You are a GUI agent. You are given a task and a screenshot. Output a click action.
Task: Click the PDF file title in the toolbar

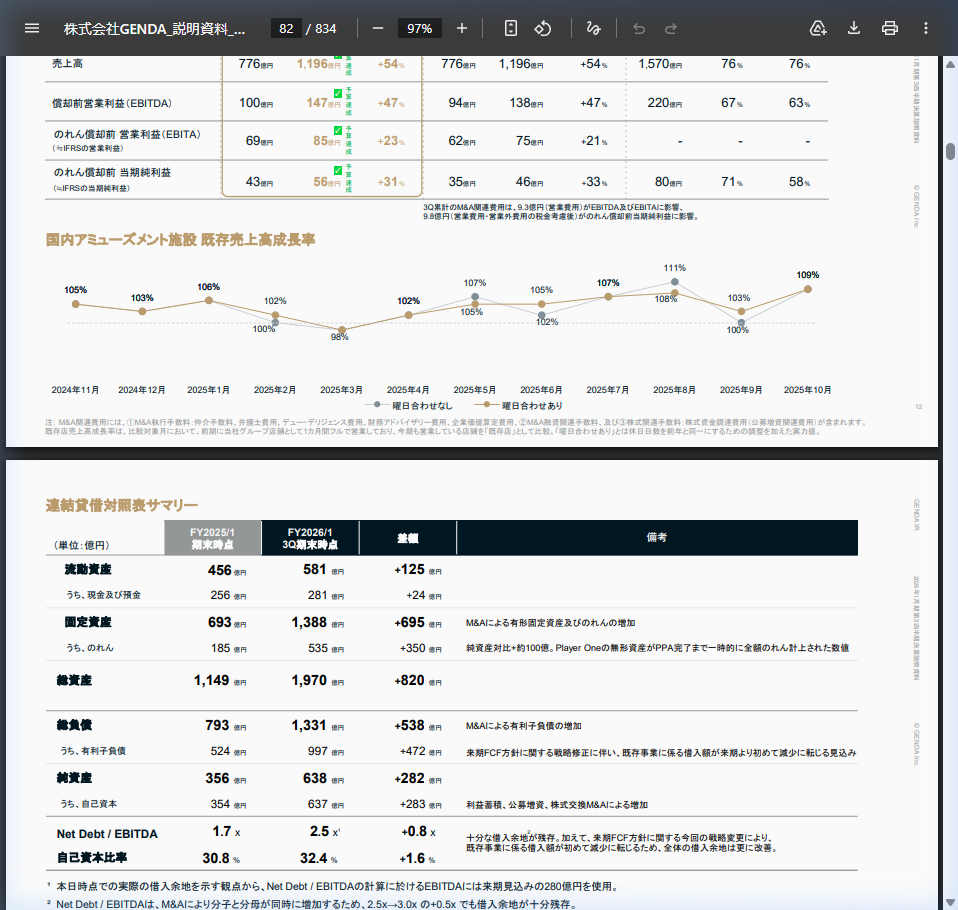(x=155, y=28)
